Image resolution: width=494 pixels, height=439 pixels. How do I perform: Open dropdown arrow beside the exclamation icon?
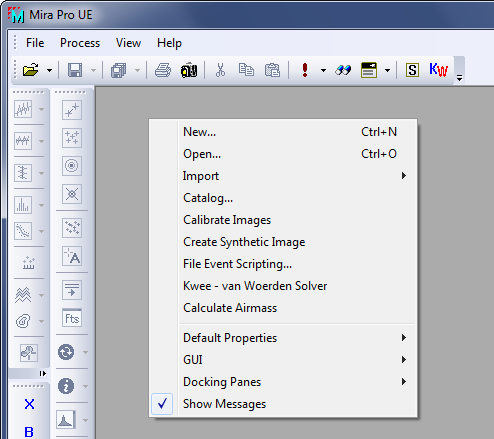[x=323, y=70]
